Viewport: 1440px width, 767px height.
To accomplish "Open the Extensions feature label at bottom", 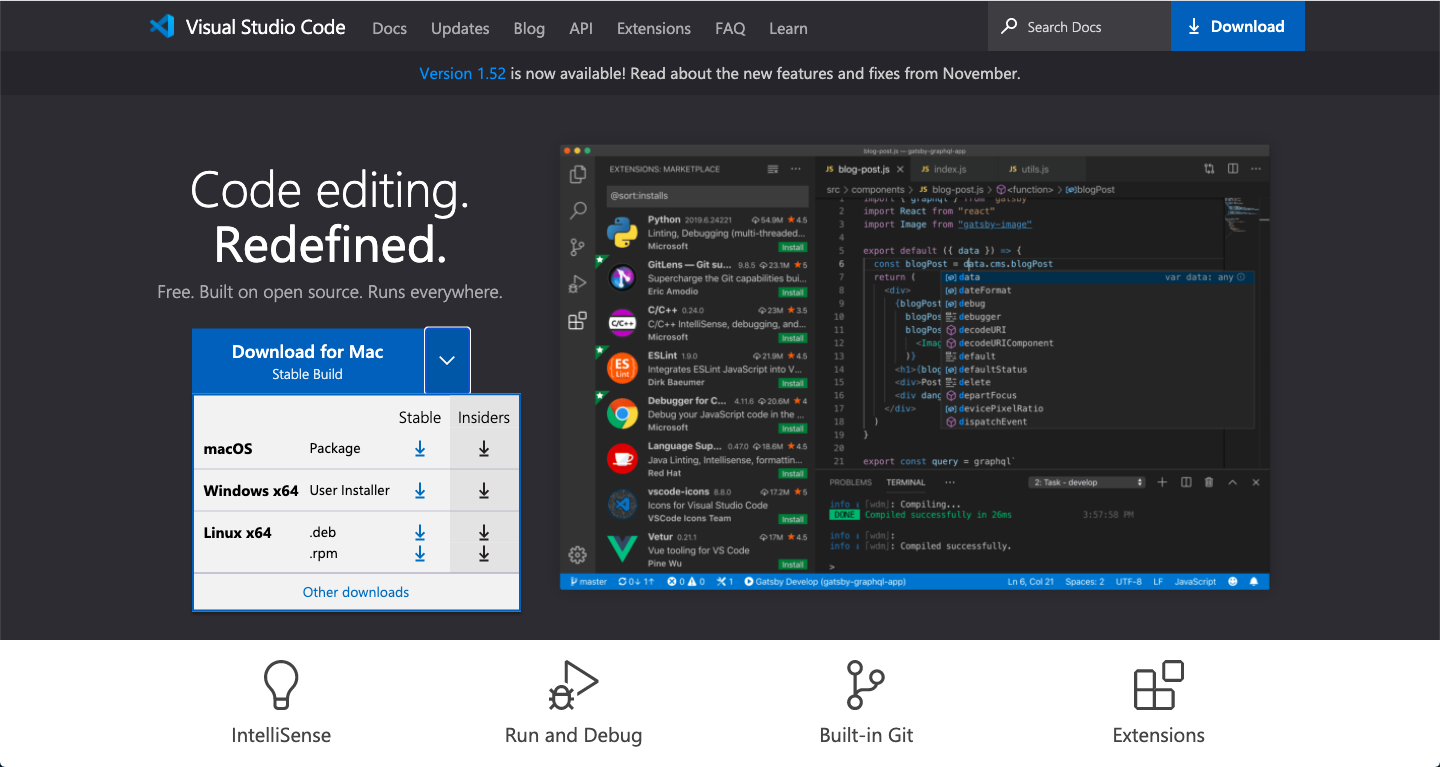I will [x=1159, y=735].
